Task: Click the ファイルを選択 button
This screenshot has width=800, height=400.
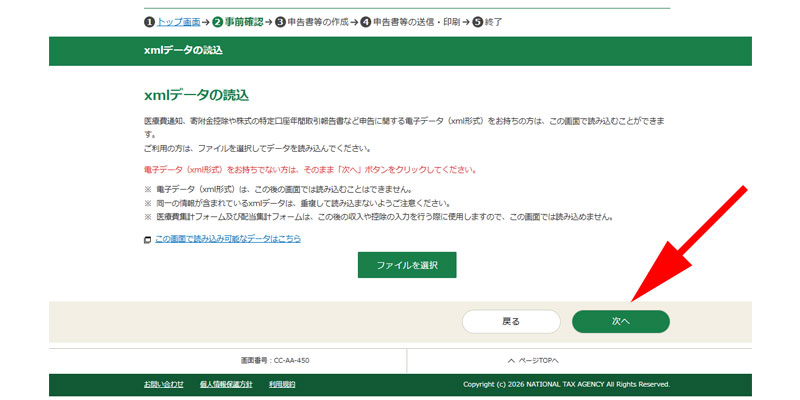Action: [407, 265]
